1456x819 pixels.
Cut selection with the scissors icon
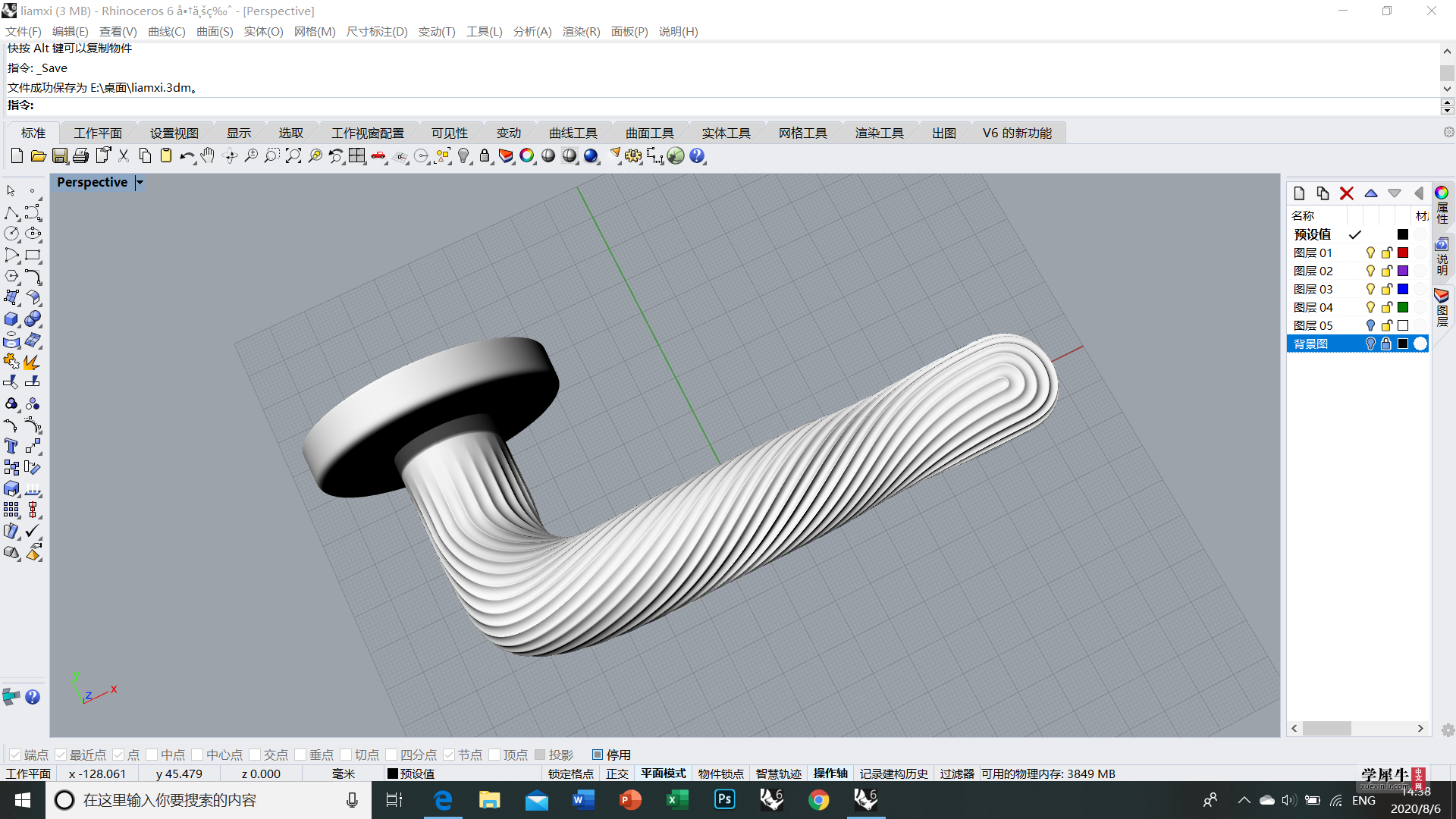pos(124,156)
